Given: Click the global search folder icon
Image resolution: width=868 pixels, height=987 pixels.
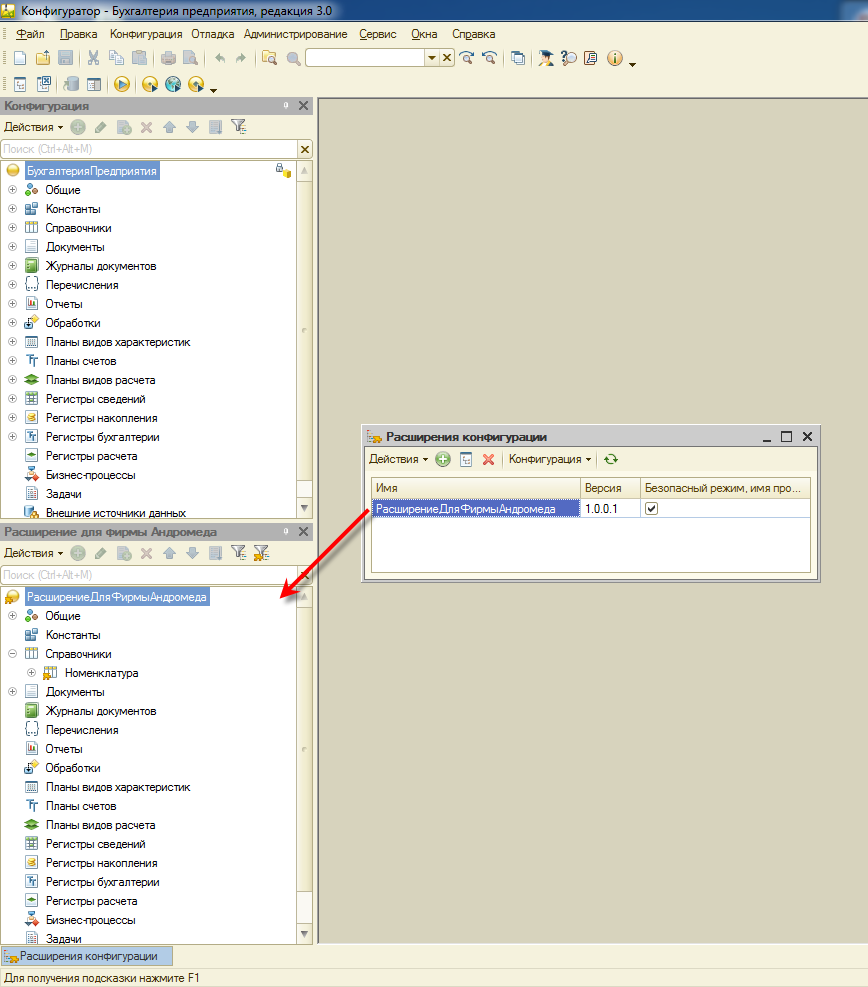Looking at the screenshot, I should (x=269, y=59).
